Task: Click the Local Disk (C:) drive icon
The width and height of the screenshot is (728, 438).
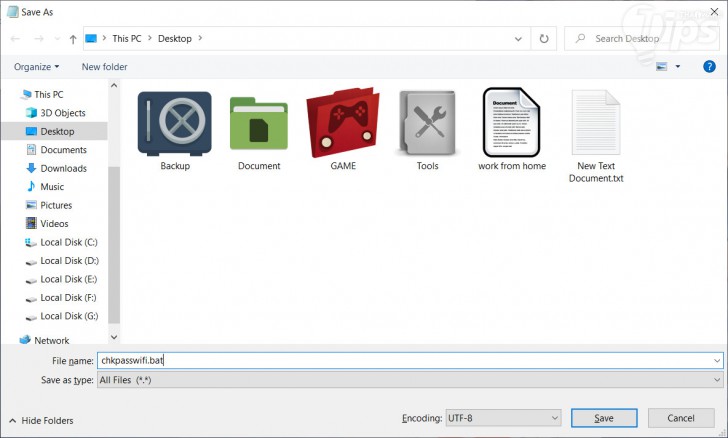Action: tap(31, 242)
